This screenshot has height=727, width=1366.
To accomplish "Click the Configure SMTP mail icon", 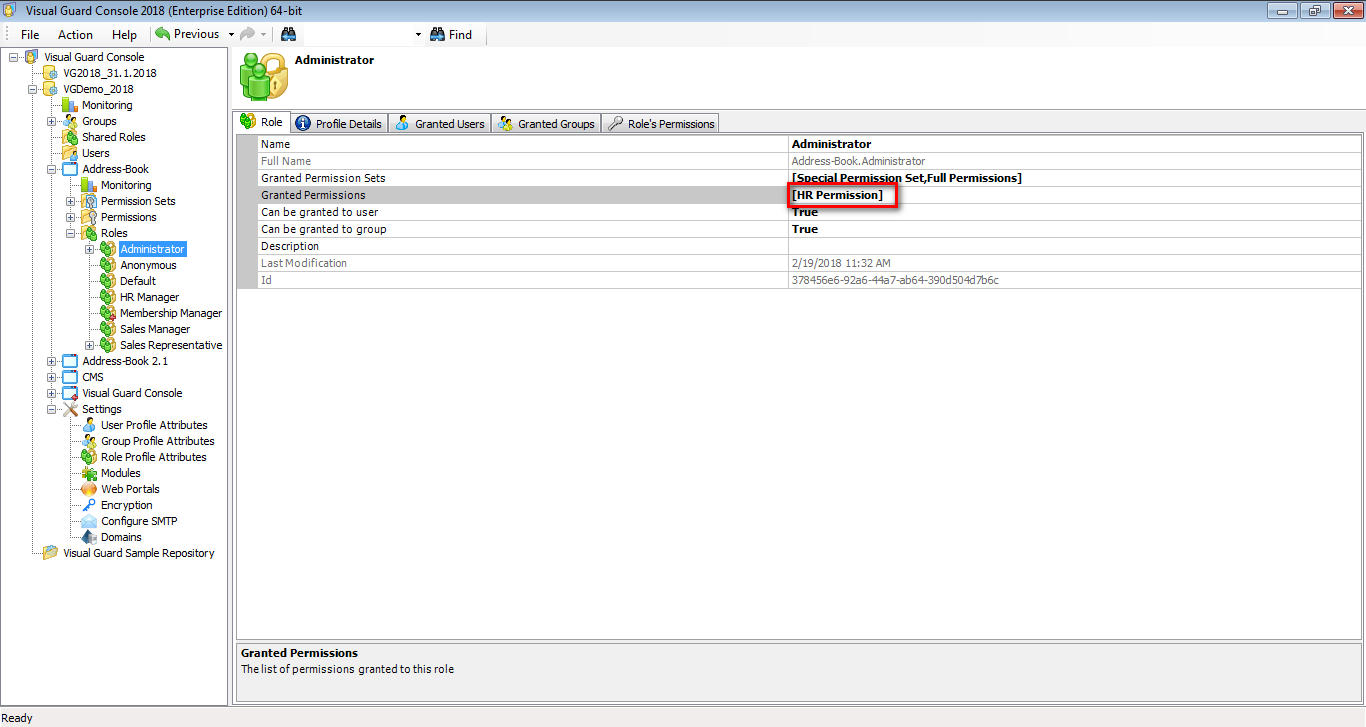I will (89, 520).
